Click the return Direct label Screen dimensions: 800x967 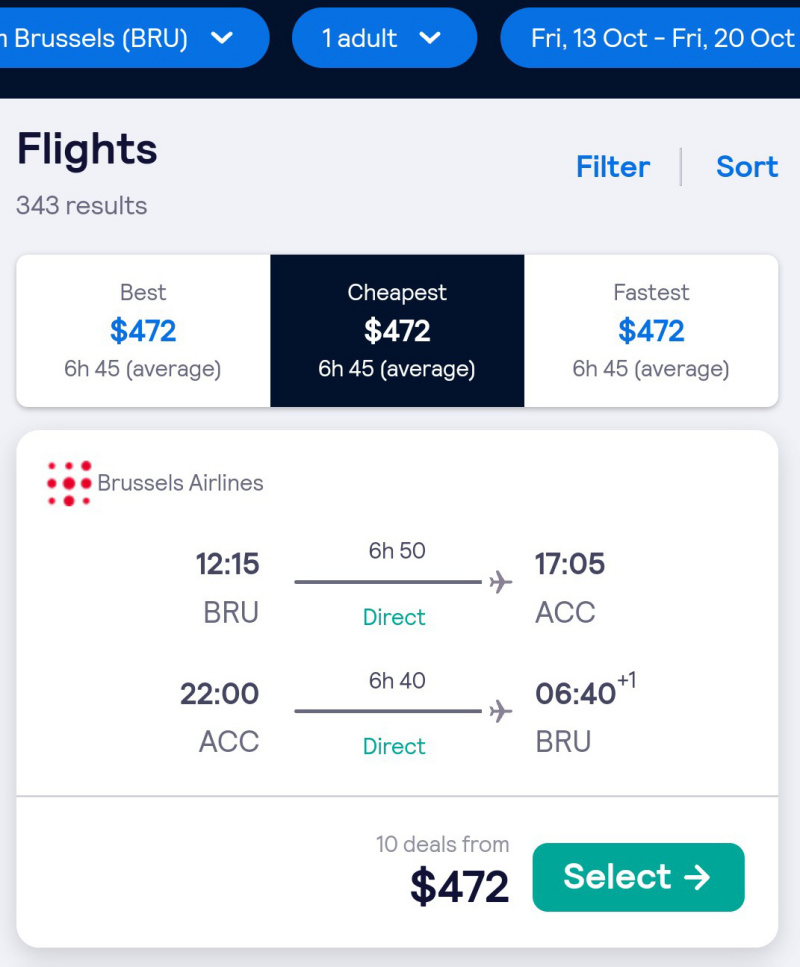[x=394, y=746]
